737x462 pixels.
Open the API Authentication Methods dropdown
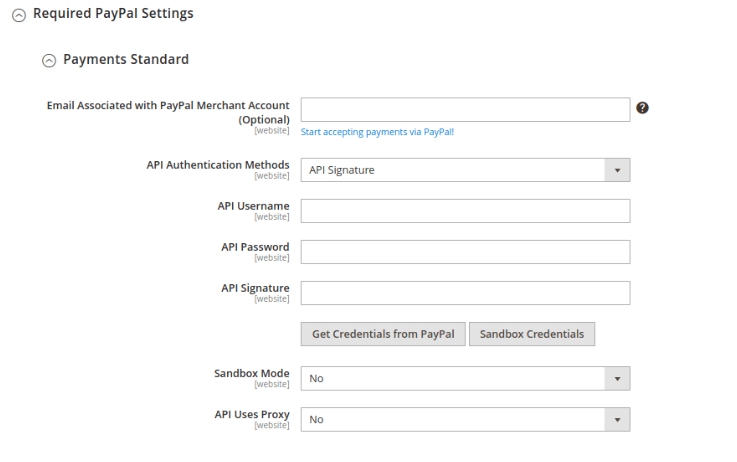pyautogui.click(x=465, y=170)
